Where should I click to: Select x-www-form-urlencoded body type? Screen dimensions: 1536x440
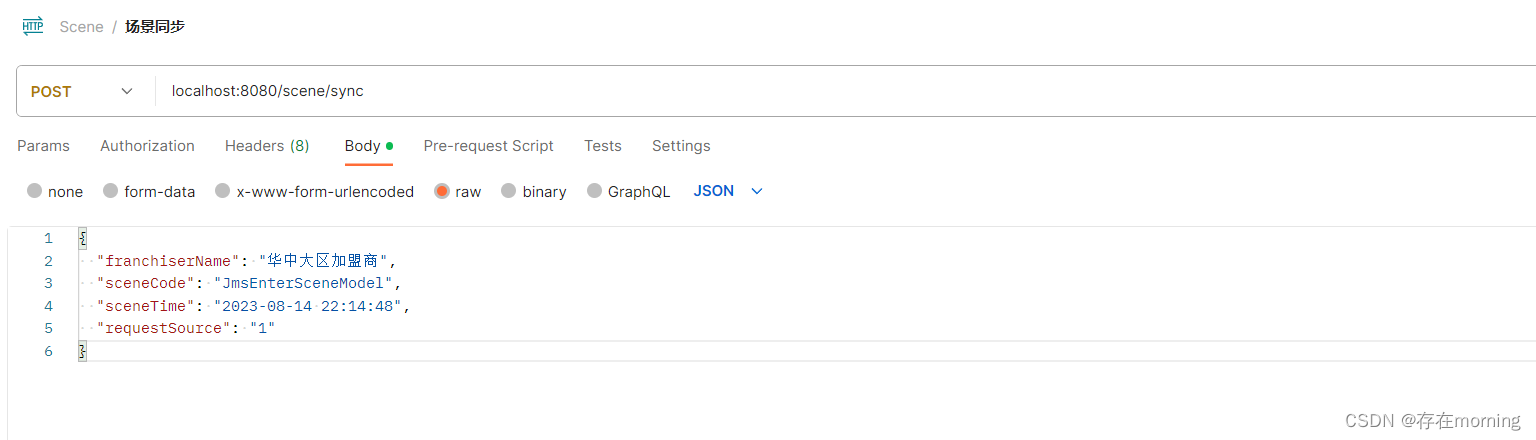223,191
